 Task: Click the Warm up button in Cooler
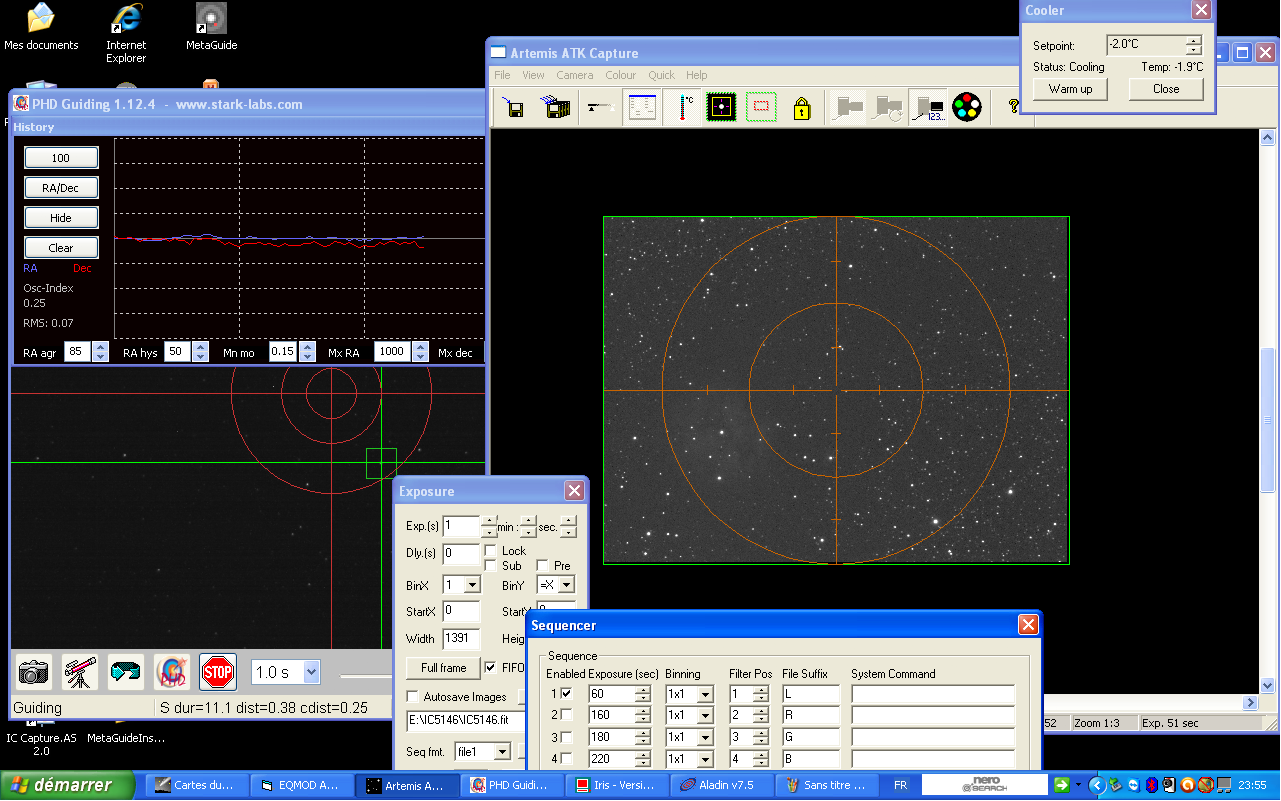tap(1070, 89)
